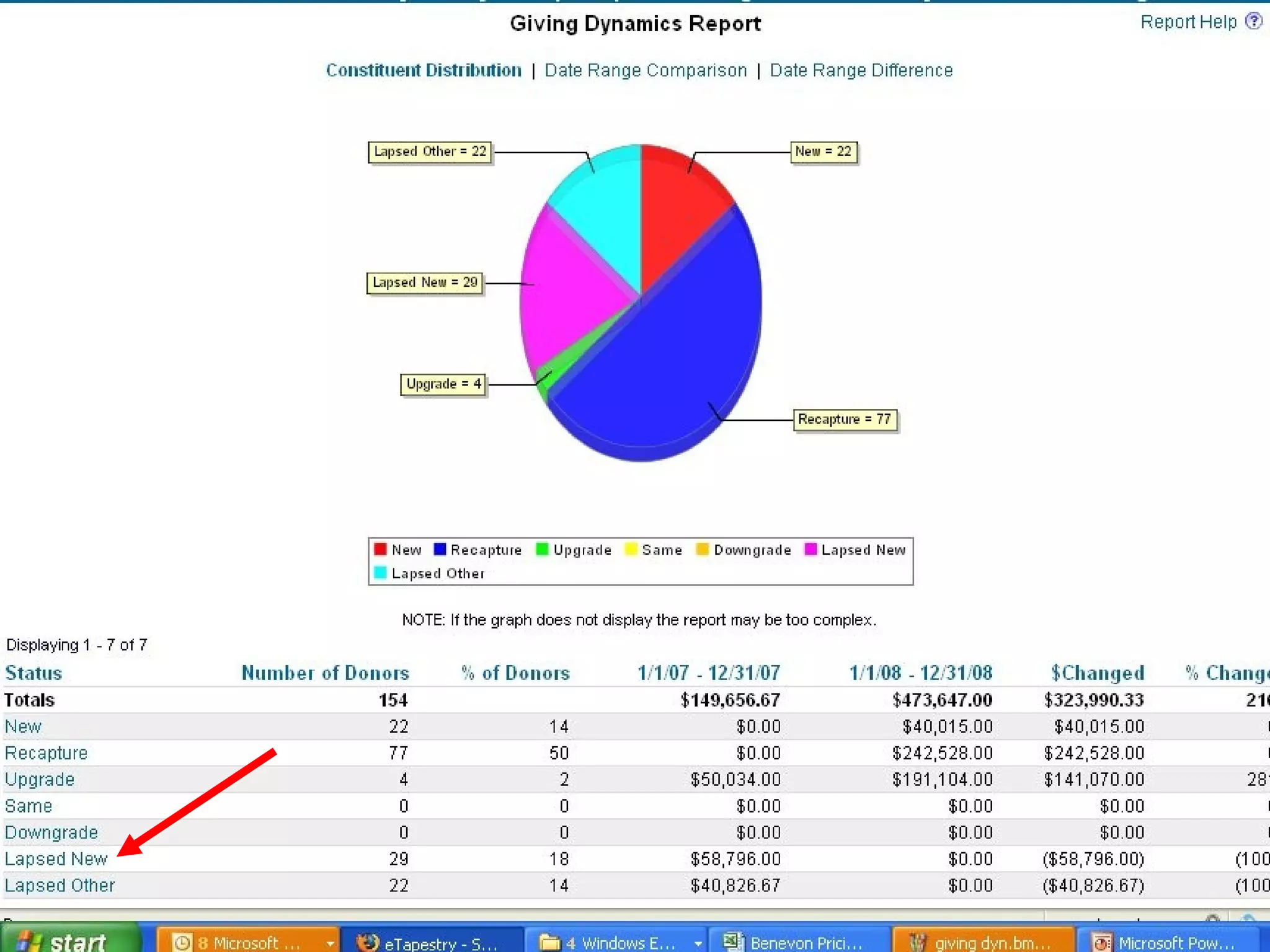Click the Report Help question mark icon

1253,22
